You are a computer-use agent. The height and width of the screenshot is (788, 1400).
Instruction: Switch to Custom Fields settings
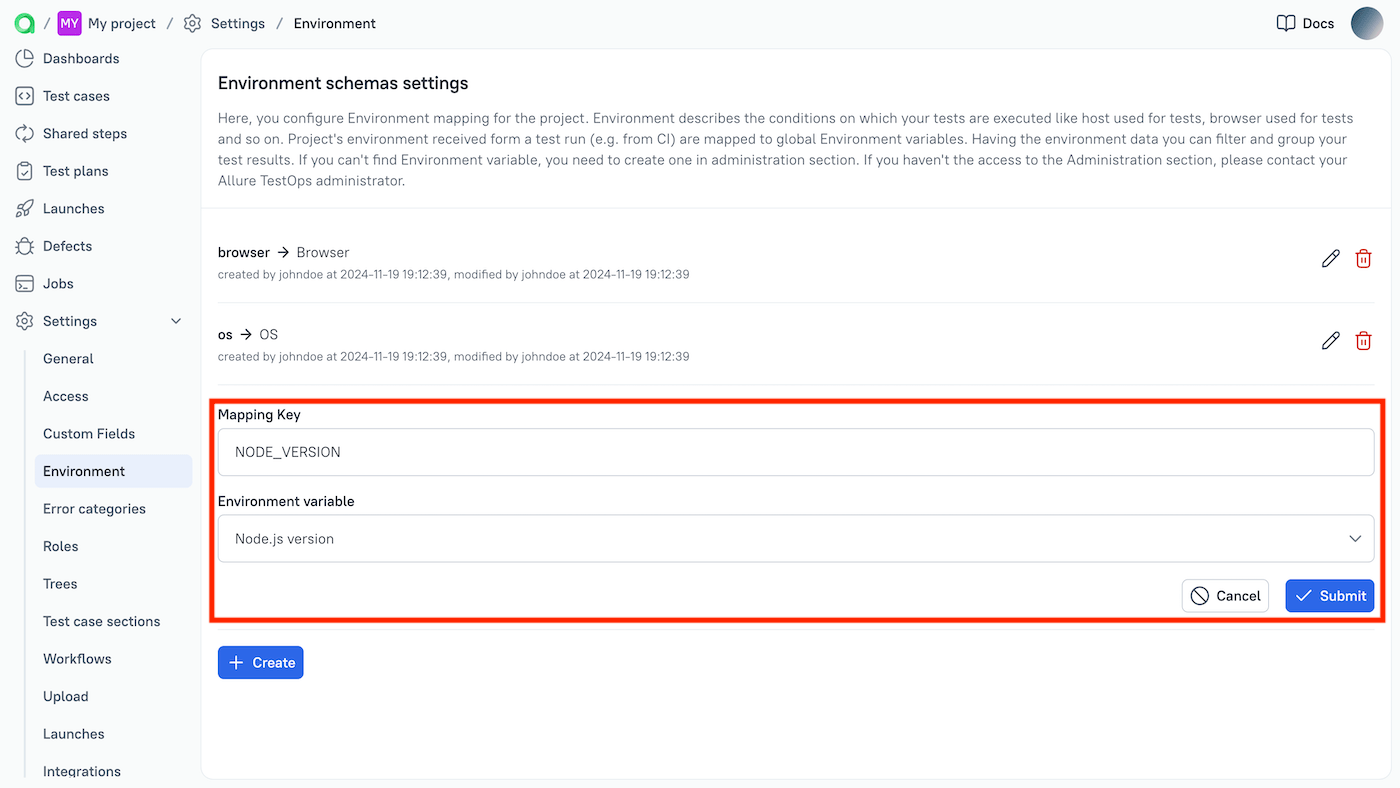pyautogui.click(x=89, y=433)
